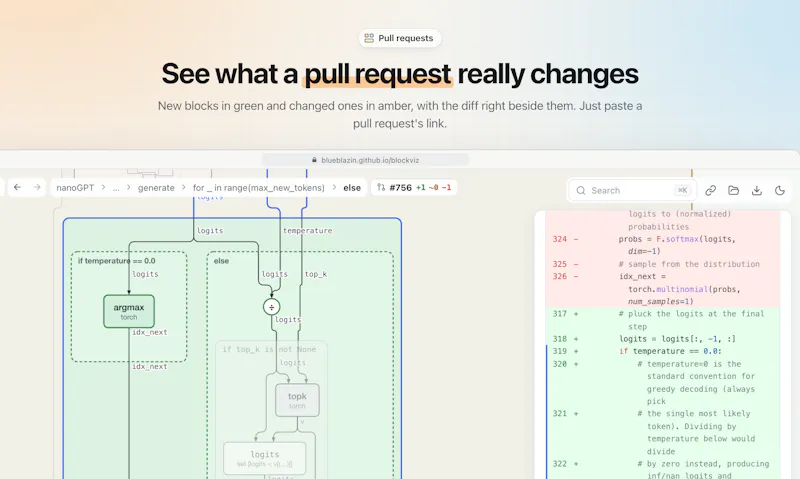This screenshot has height=479, width=800.
Task: Click diff line number 319
Action: [x=559, y=351]
